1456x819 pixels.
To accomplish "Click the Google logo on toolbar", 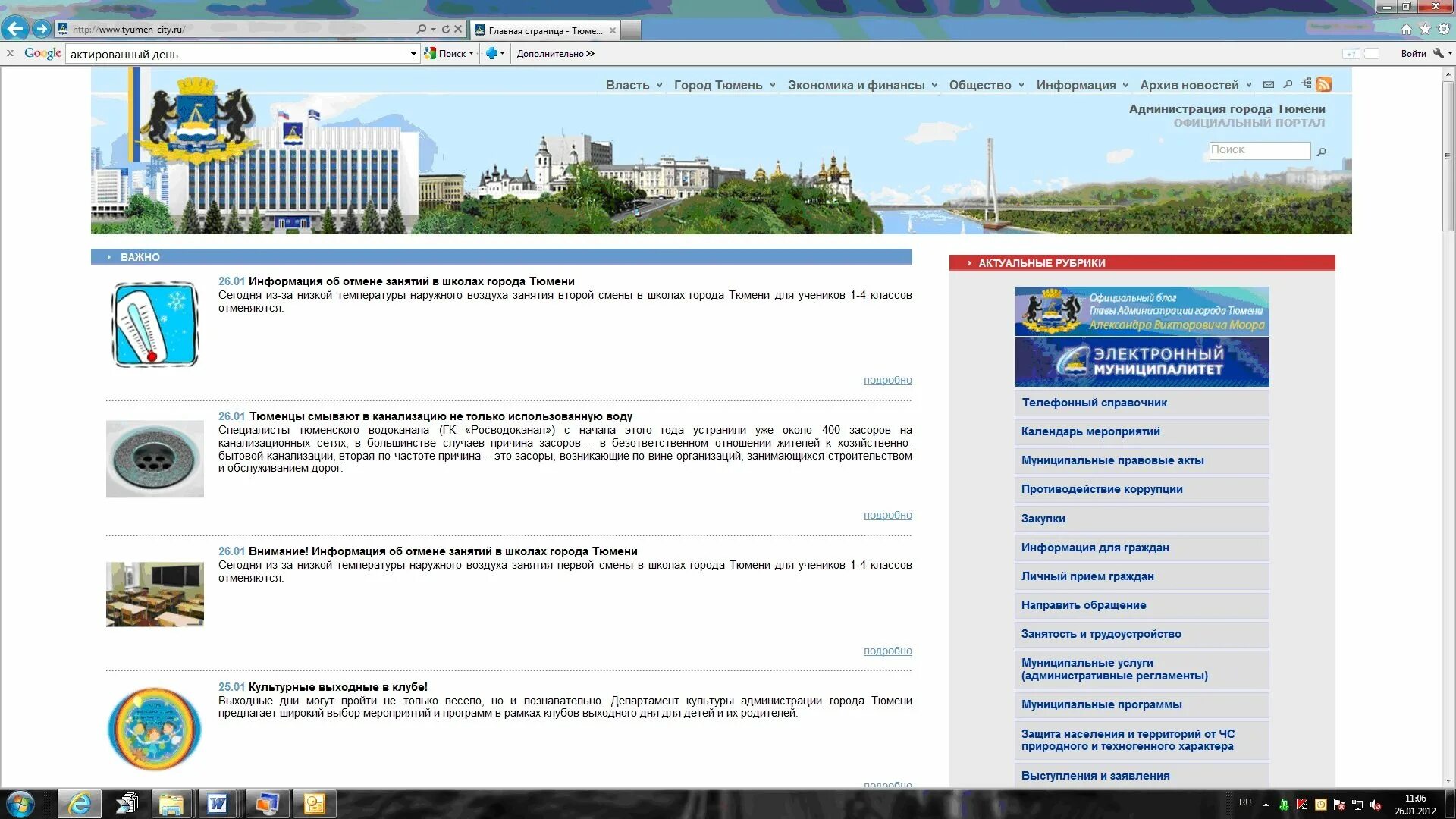I will pos(42,53).
